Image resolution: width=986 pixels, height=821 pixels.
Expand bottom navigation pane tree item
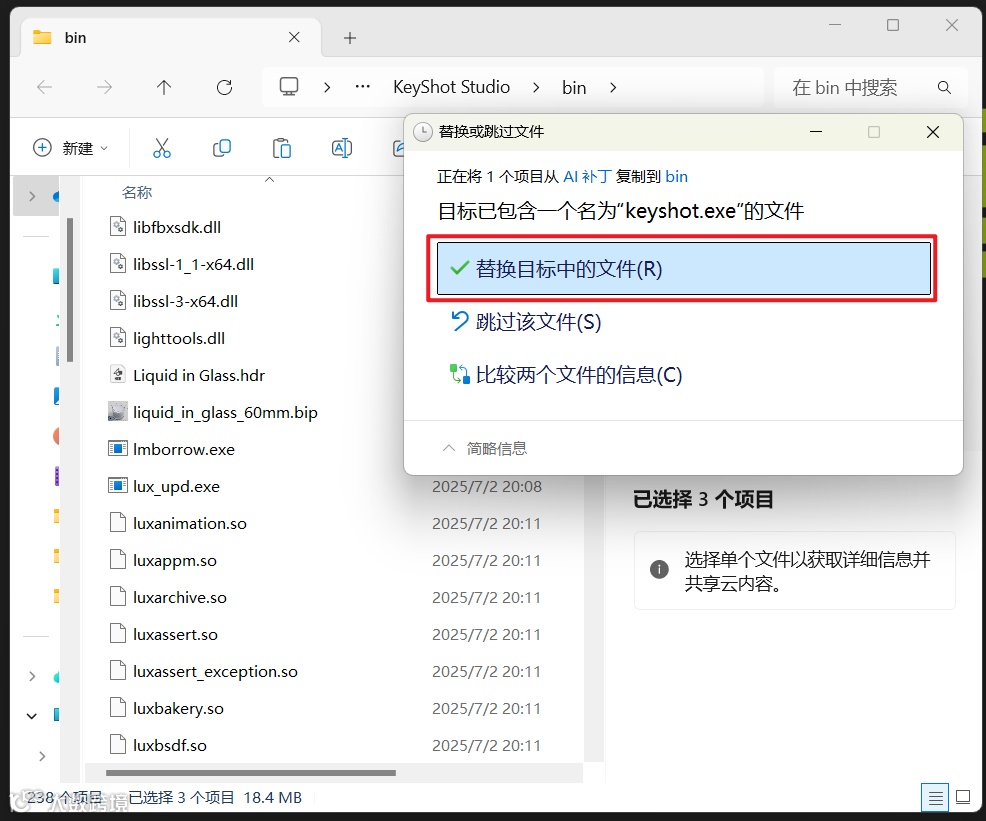(42, 756)
